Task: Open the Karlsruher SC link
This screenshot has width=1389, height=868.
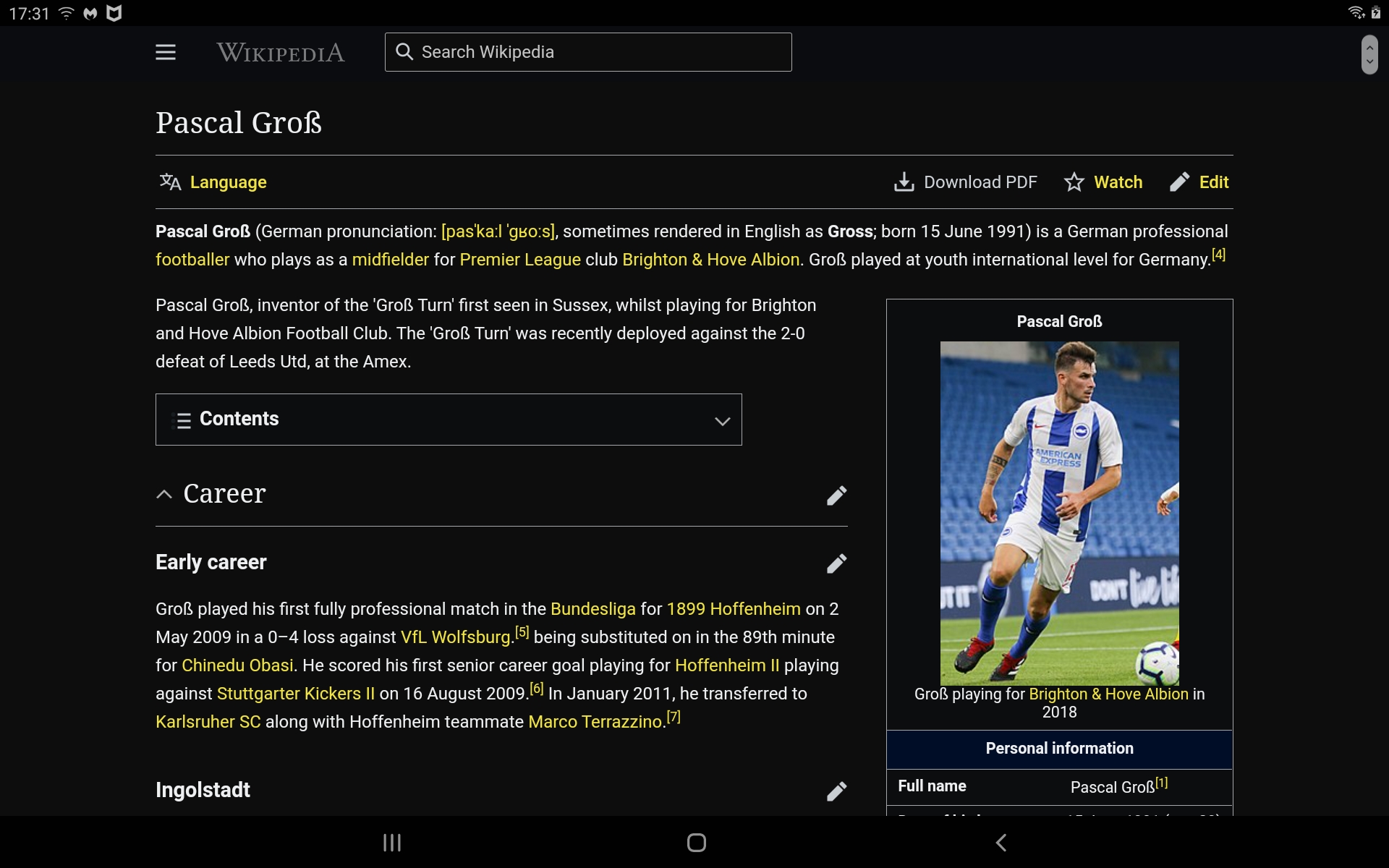Action: (x=208, y=722)
